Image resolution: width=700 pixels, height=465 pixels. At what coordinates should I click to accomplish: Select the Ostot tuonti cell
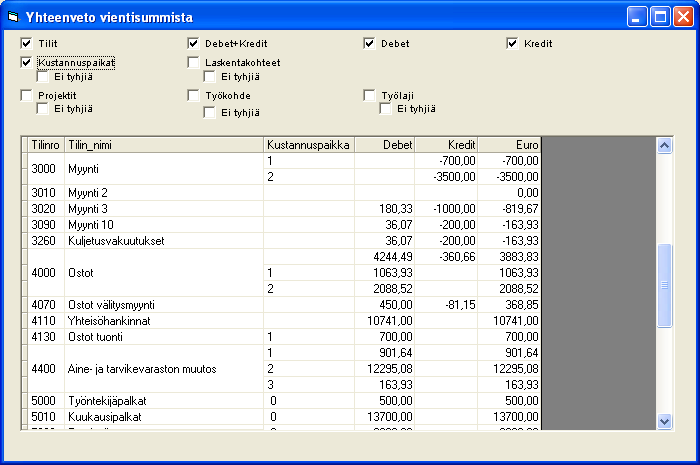tap(164, 337)
